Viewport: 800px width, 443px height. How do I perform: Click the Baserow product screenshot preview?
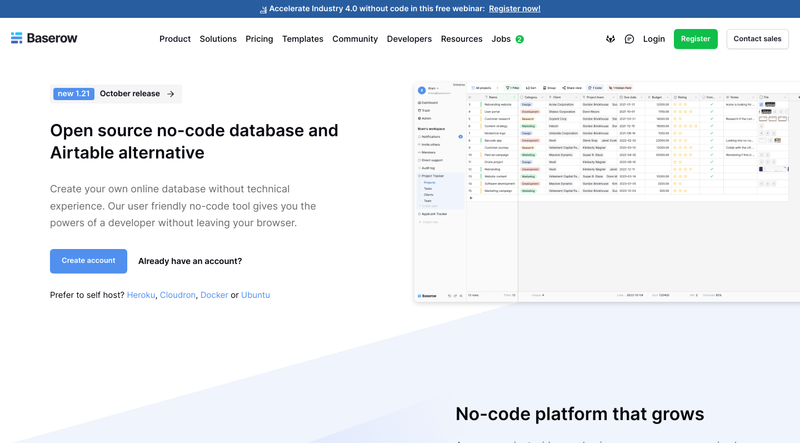pos(606,192)
